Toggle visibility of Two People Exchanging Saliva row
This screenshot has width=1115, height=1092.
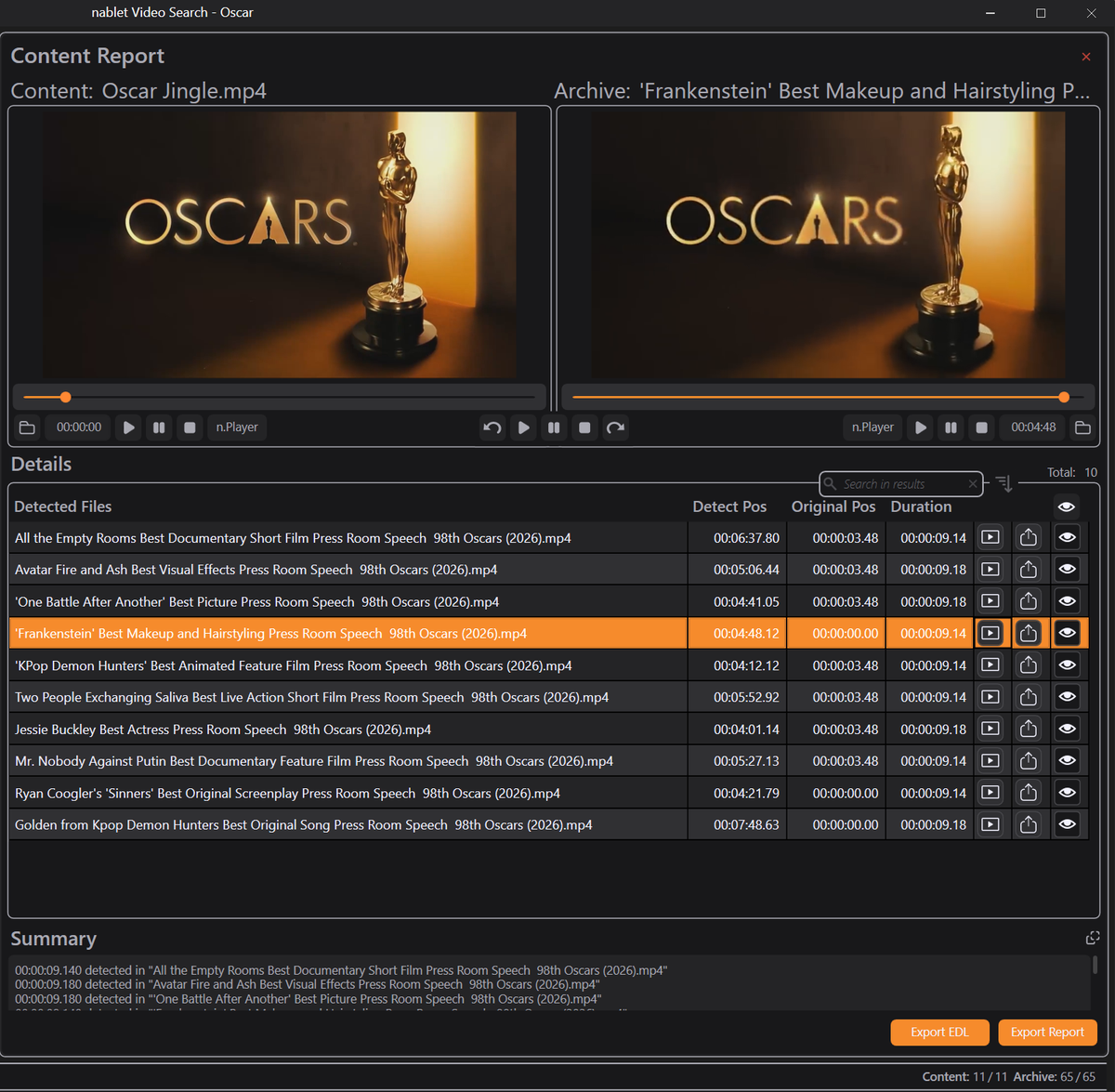(1068, 697)
